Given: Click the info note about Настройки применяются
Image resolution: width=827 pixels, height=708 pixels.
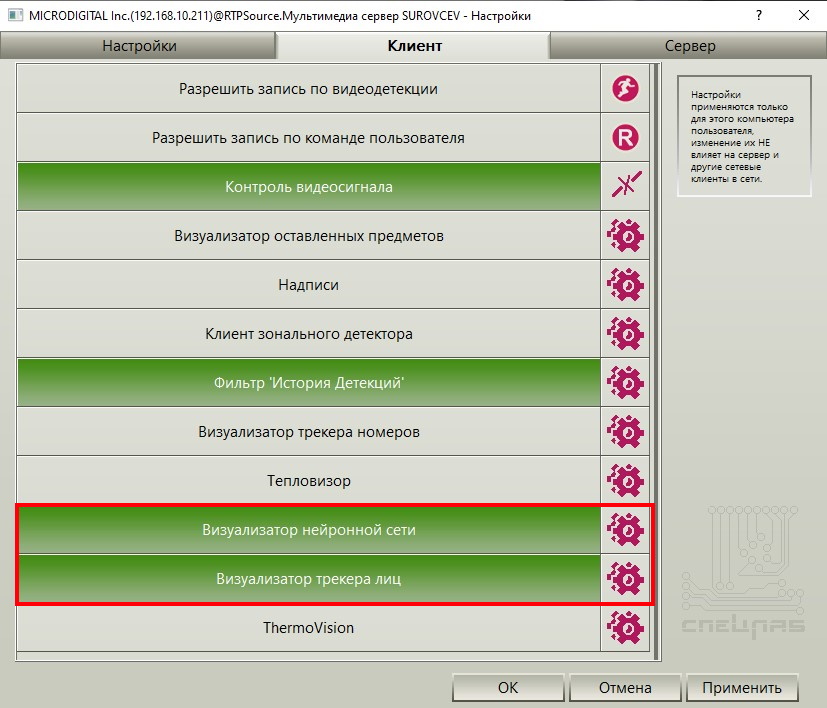Looking at the screenshot, I should click(744, 136).
